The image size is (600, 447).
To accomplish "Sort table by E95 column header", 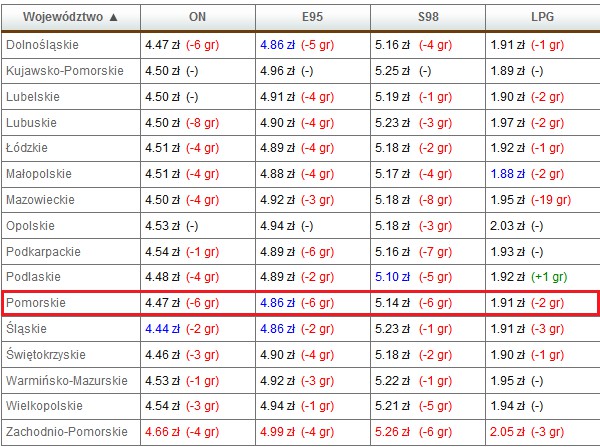I will [313, 17].
